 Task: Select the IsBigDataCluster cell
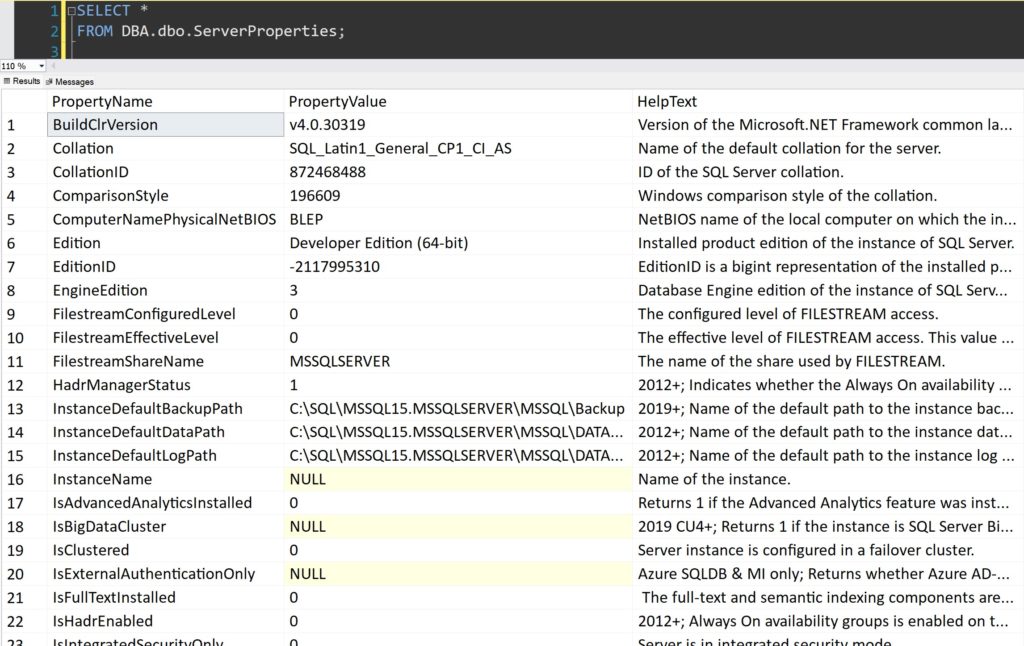(x=166, y=526)
